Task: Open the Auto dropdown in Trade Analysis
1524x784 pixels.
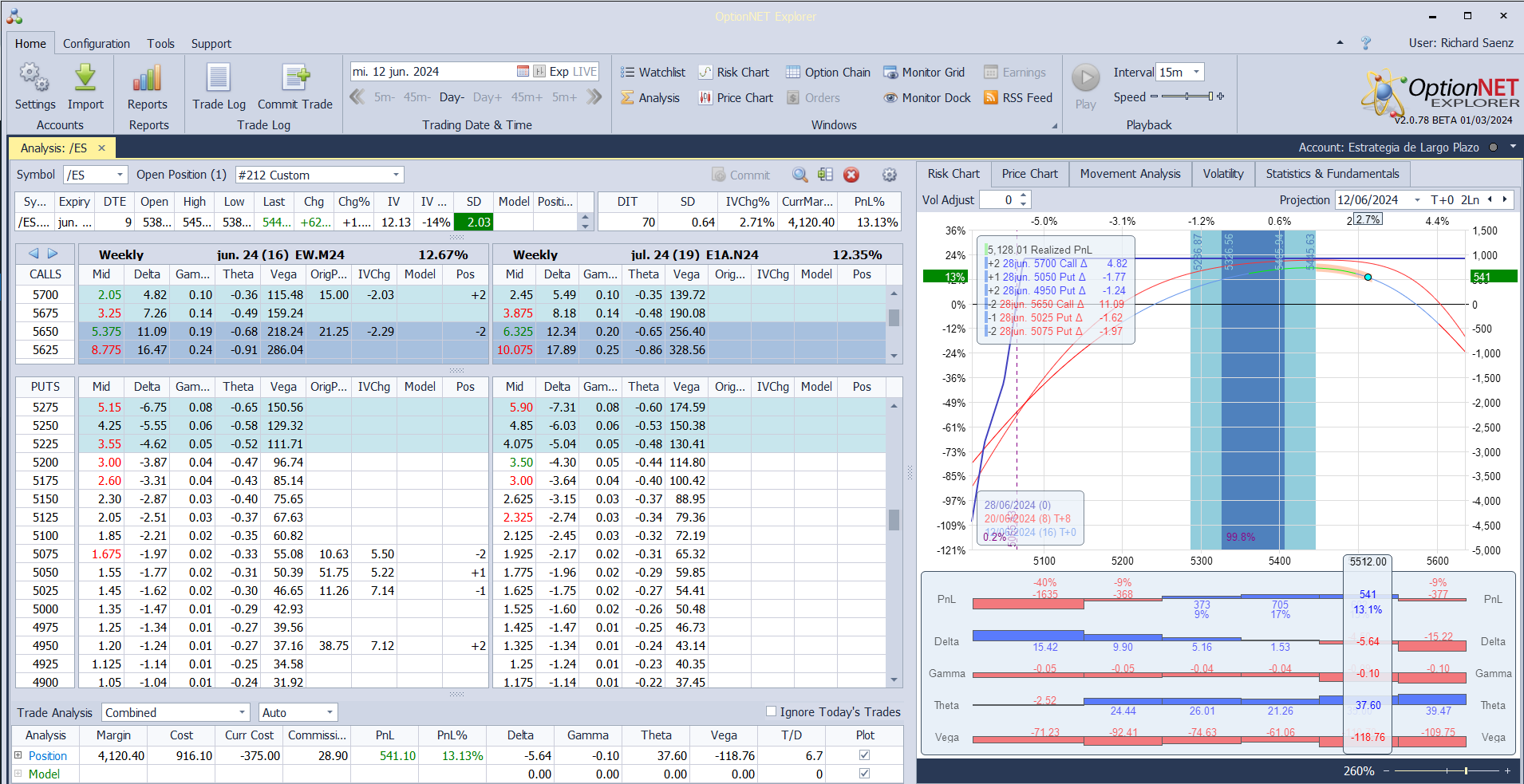Action: coord(330,712)
